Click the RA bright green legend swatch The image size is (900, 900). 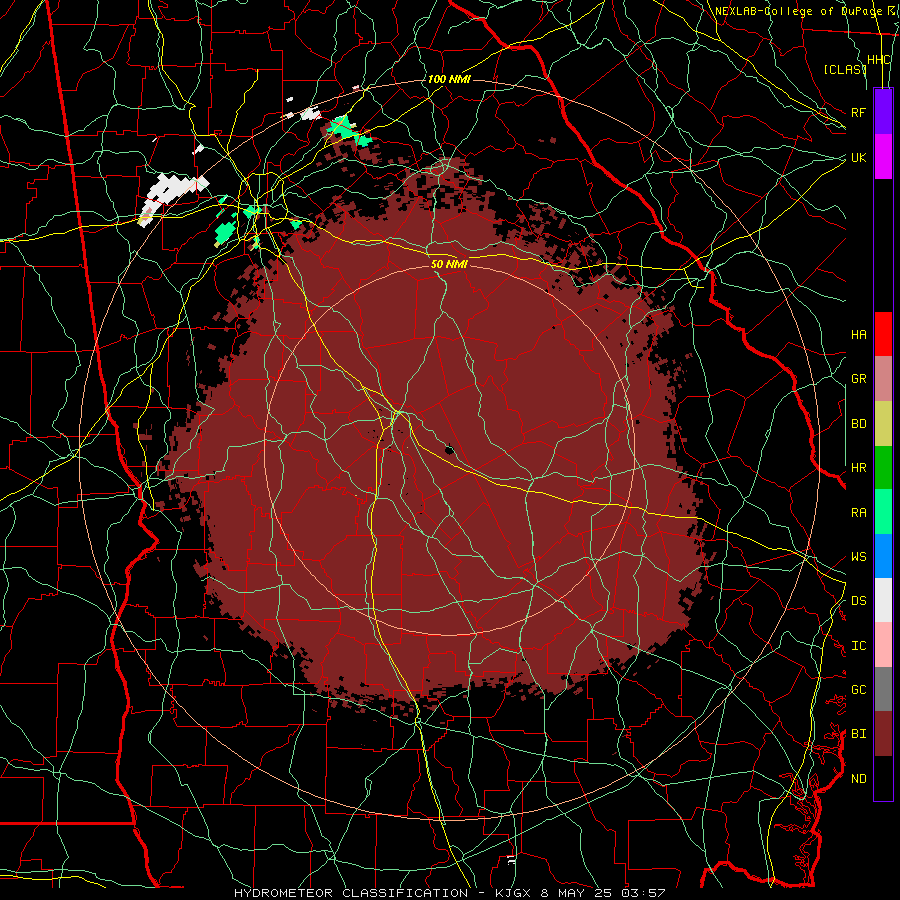coord(883,512)
